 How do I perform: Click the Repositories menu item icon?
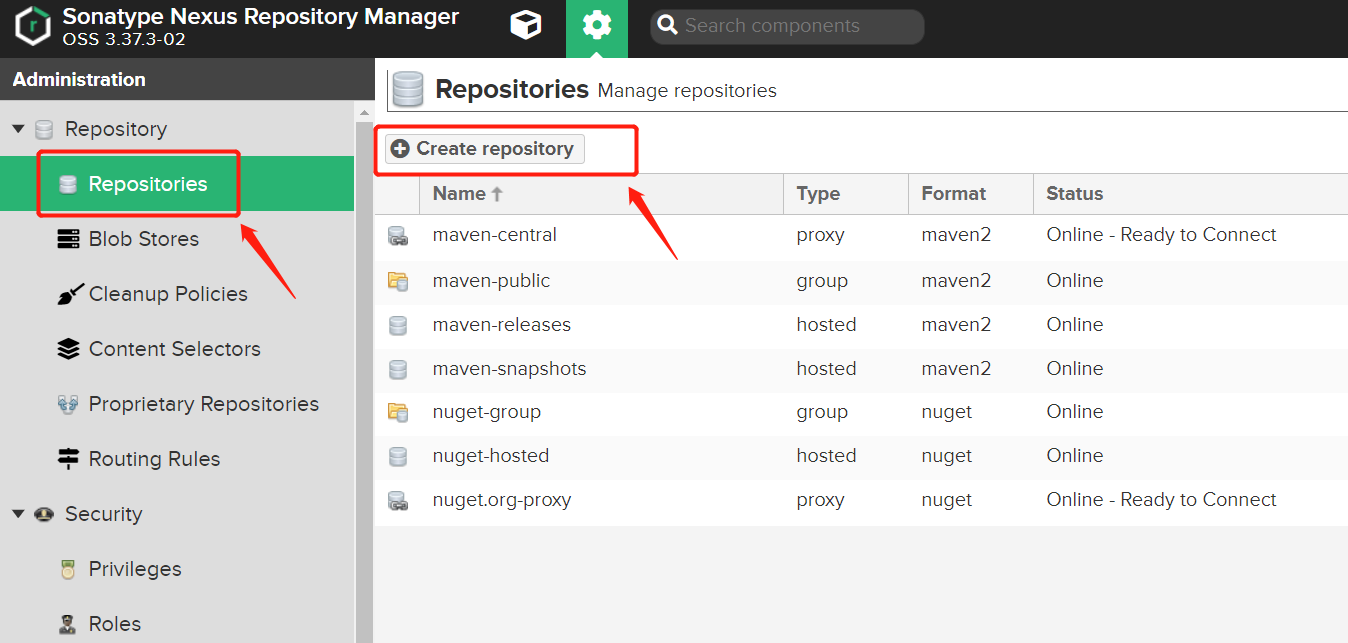pyautogui.click(x=68, y=184)
